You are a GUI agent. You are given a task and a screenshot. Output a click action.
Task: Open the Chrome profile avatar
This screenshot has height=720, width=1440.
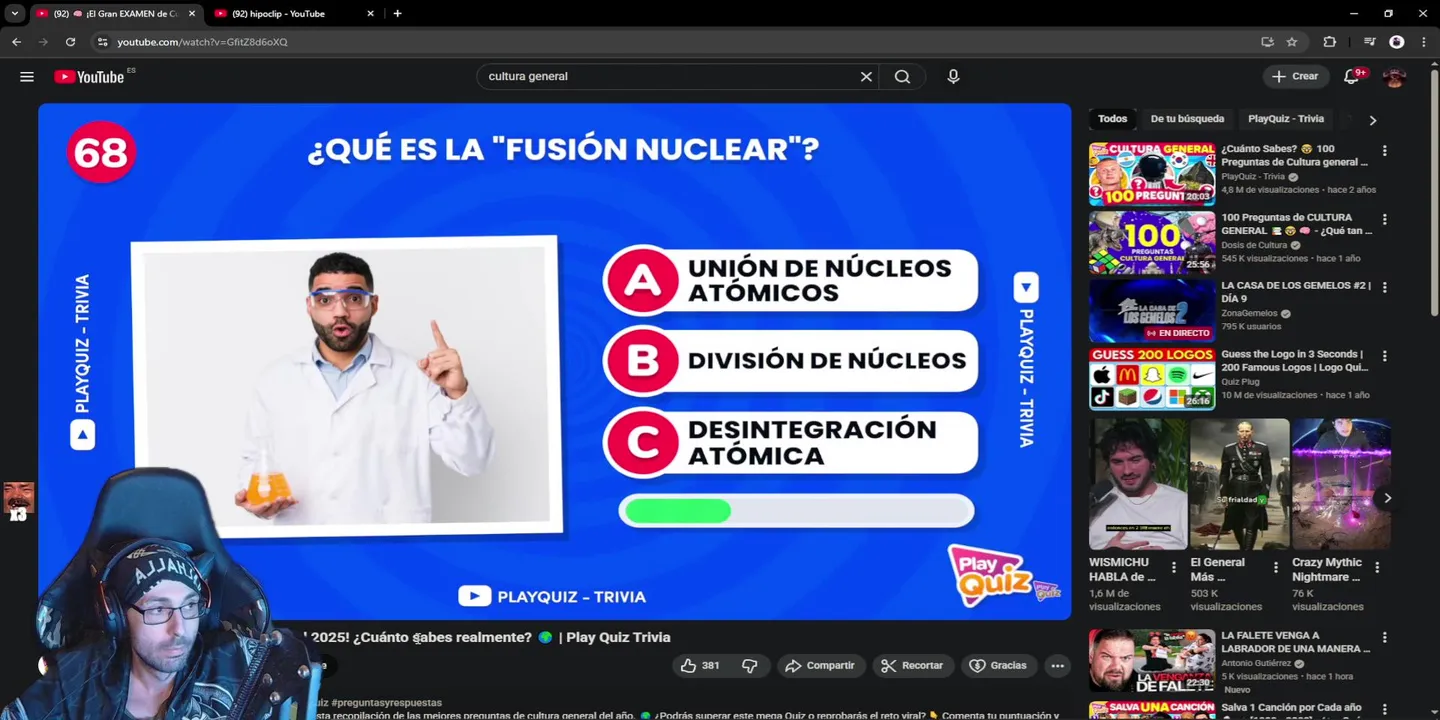click(1397, 42)
